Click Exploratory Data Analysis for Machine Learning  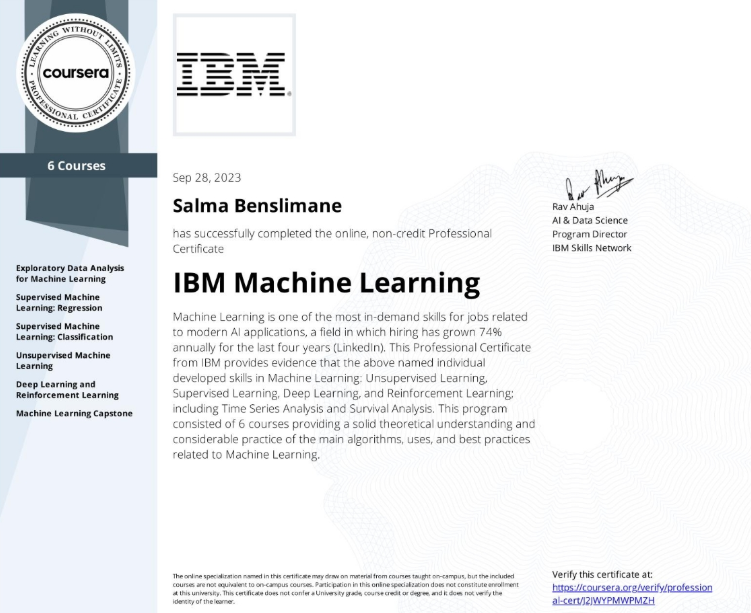click(x=70, y=273)
